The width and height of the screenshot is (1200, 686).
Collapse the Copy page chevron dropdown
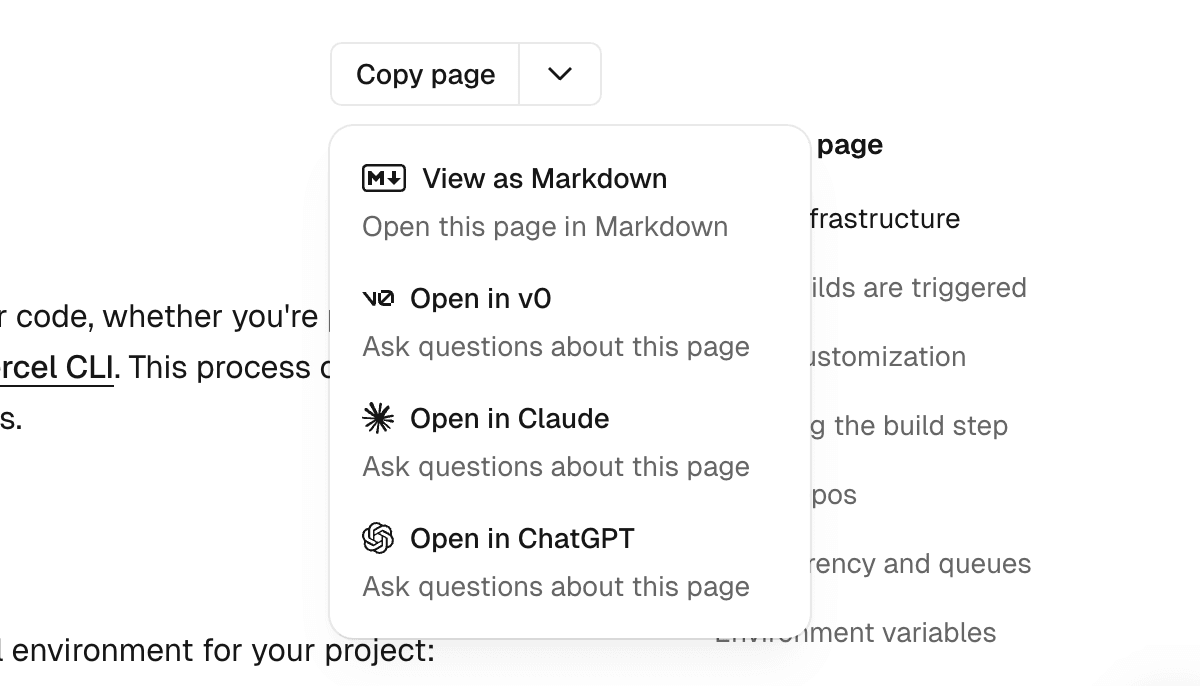tap(560, 74)
